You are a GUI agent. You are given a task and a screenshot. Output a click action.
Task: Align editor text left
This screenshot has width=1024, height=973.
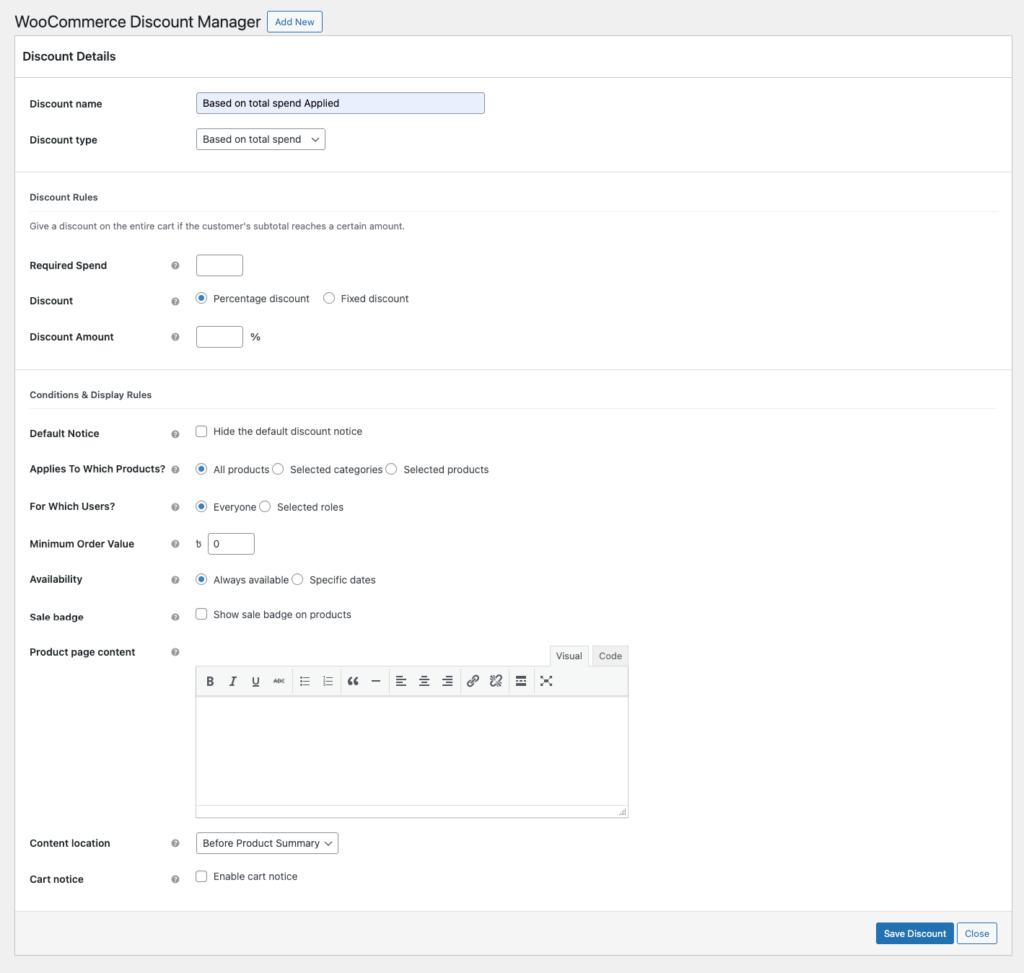[401, 681]
